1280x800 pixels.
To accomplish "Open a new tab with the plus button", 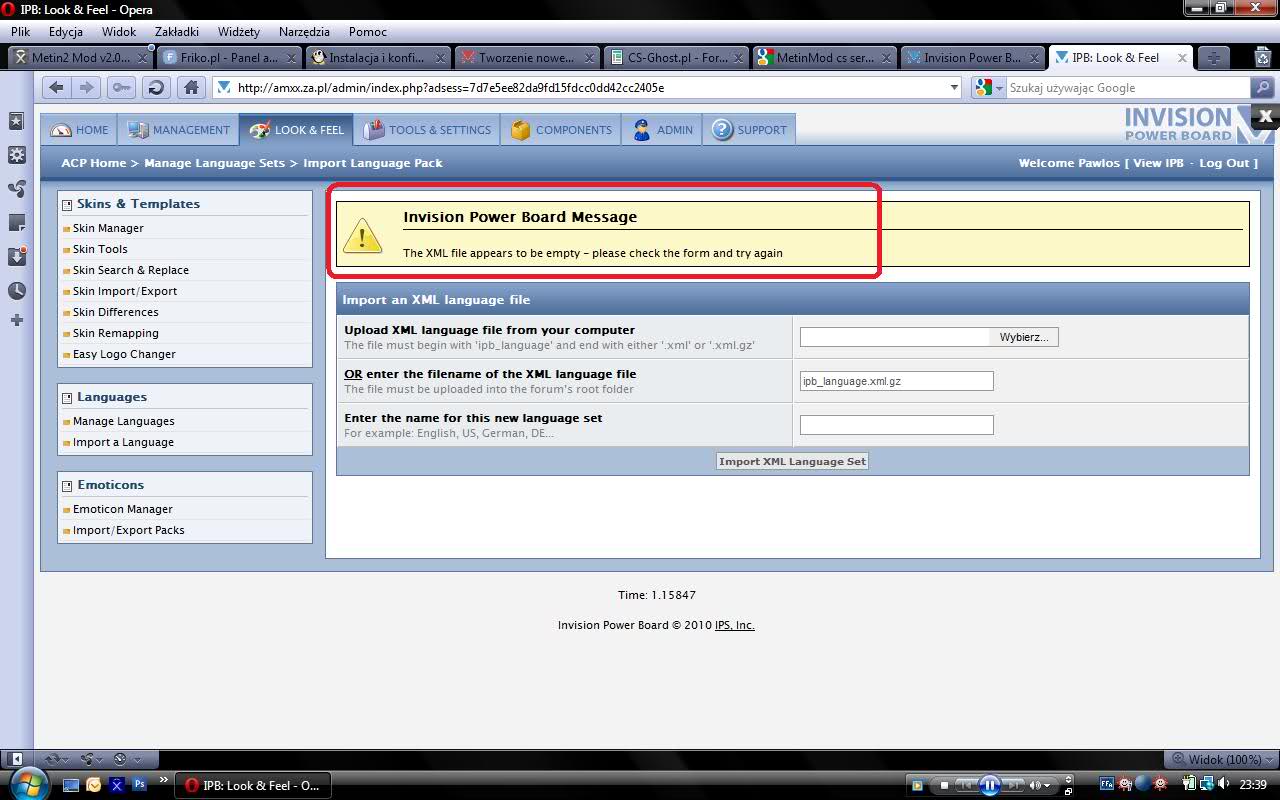I will [1213, 58].
